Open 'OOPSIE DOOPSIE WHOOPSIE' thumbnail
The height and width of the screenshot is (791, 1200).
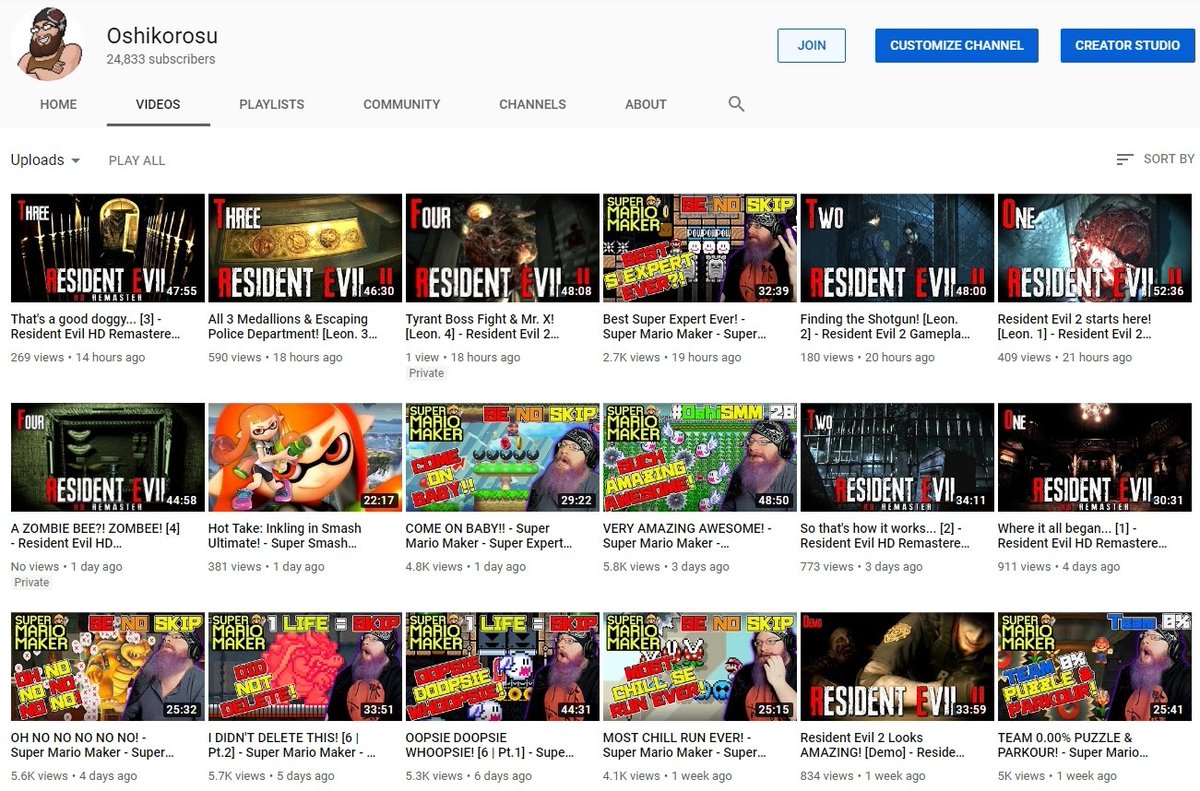502,666
